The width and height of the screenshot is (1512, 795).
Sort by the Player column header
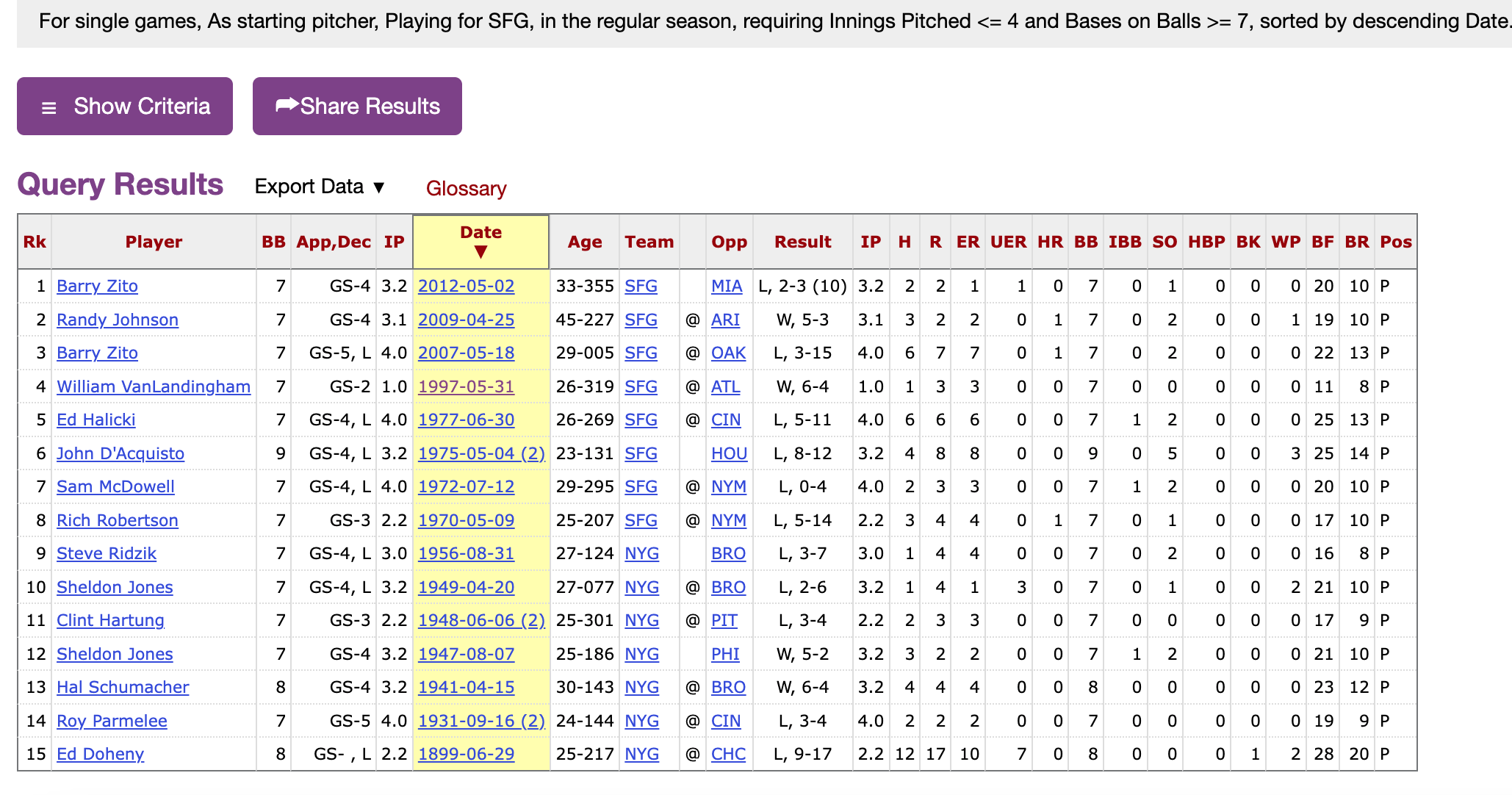point(154,242)
